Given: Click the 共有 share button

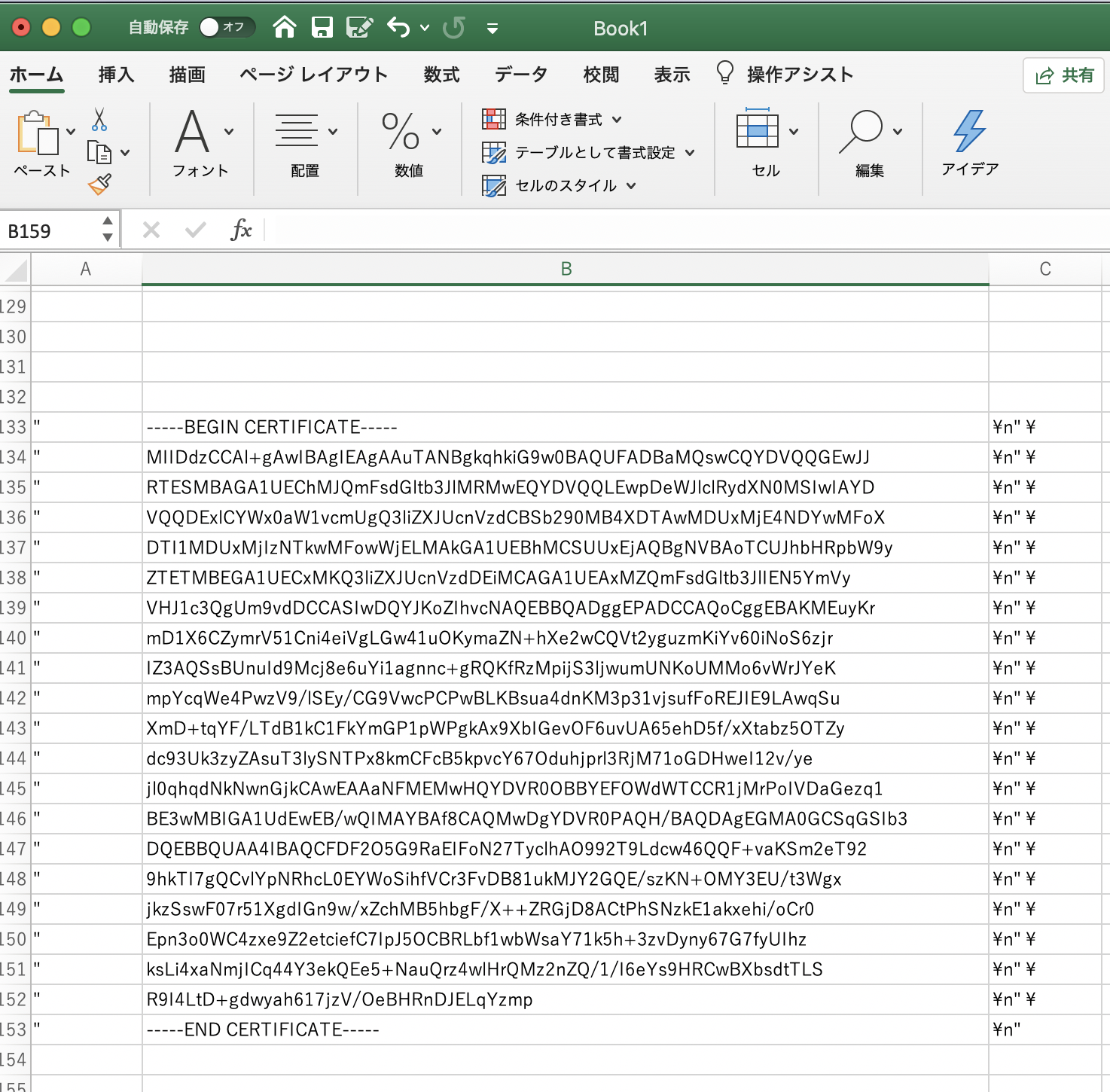Looking at the screenshot, I should click(1064, 75).
